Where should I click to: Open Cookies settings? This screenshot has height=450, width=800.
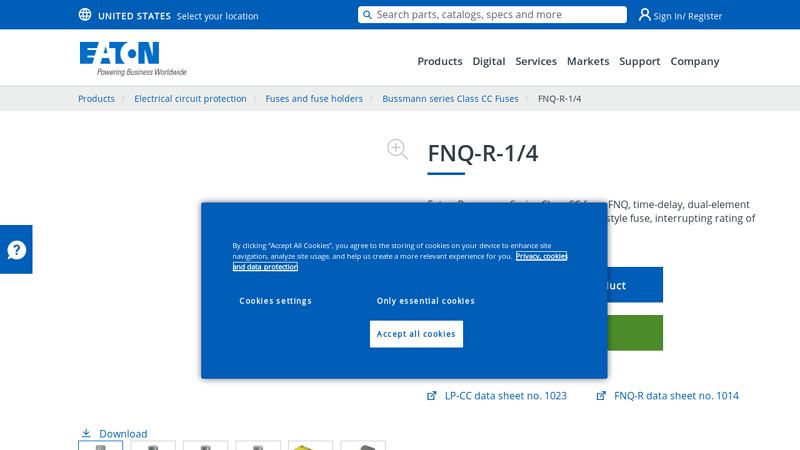tap(275, 301)
